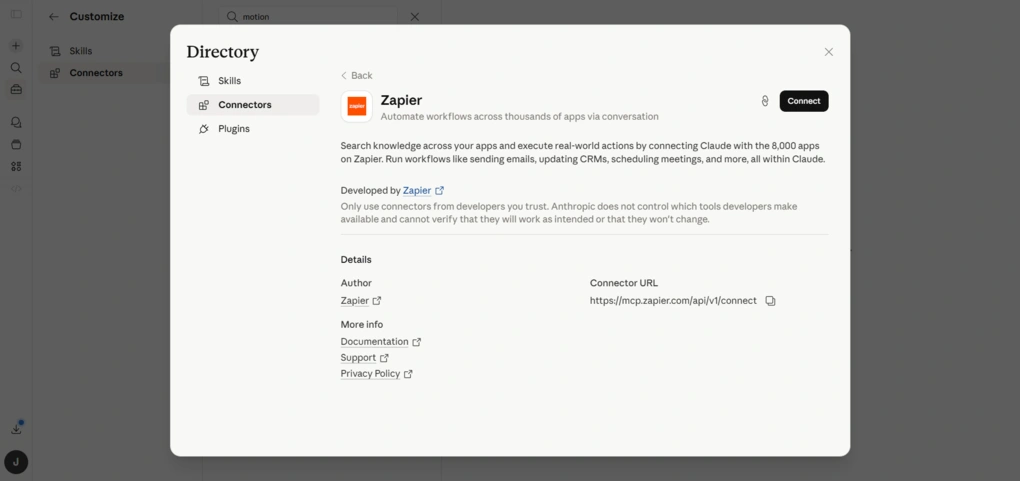Open Skills section in Directory sidebar

click(252, 81)
